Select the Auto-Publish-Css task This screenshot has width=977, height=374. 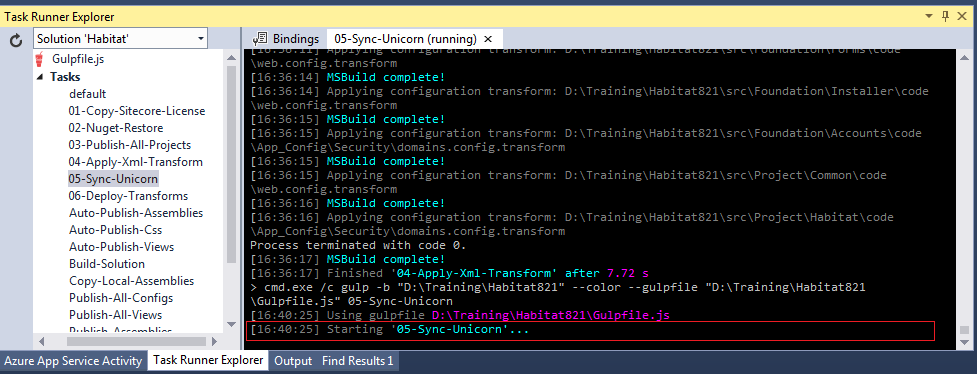tap(115, 229)
